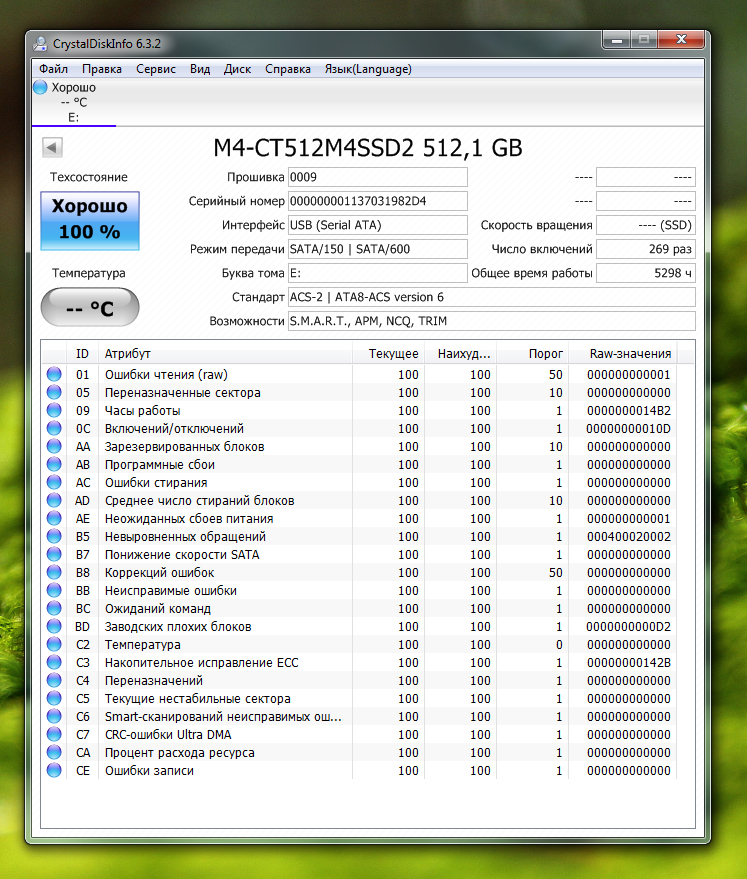The height and width of the screenshot is (879, 747).
Task: Click status circle for row AD Среднее число стираний
Action: coord(54,500)
